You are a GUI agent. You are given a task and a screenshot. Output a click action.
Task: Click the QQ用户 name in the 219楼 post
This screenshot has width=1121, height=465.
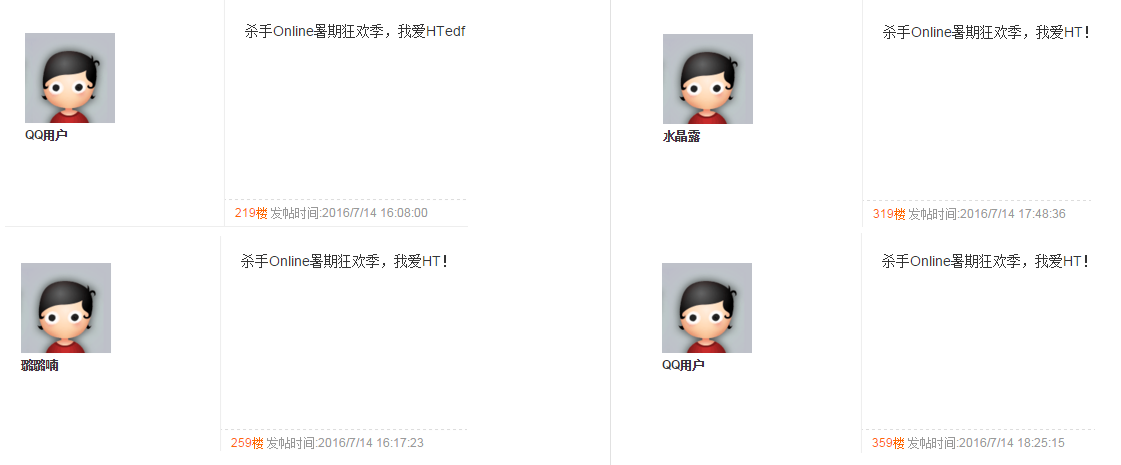point(46,135)
